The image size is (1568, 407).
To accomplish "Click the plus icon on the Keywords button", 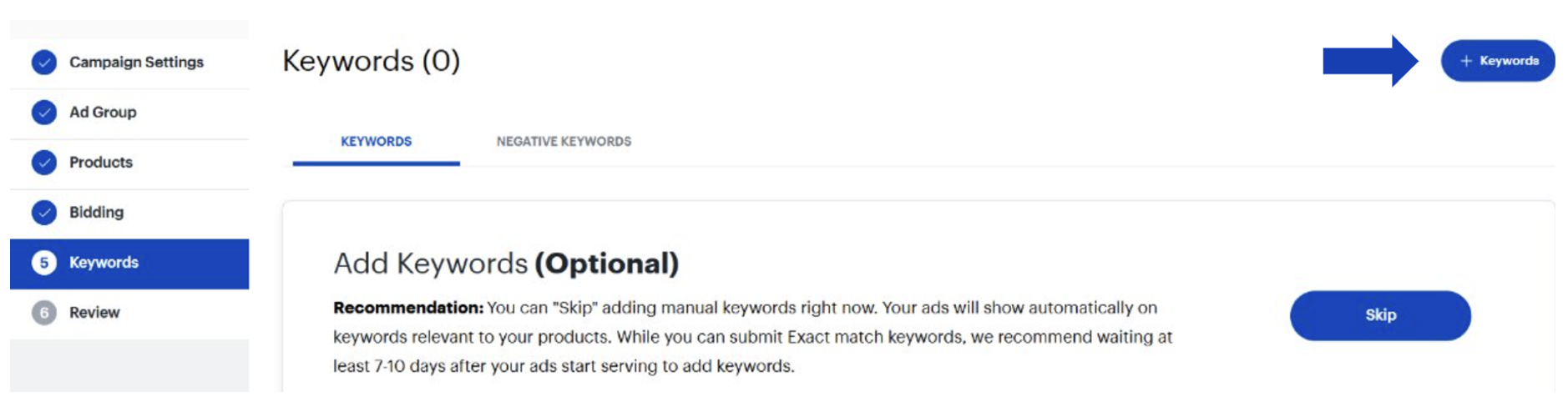I will coord(1465,61).
